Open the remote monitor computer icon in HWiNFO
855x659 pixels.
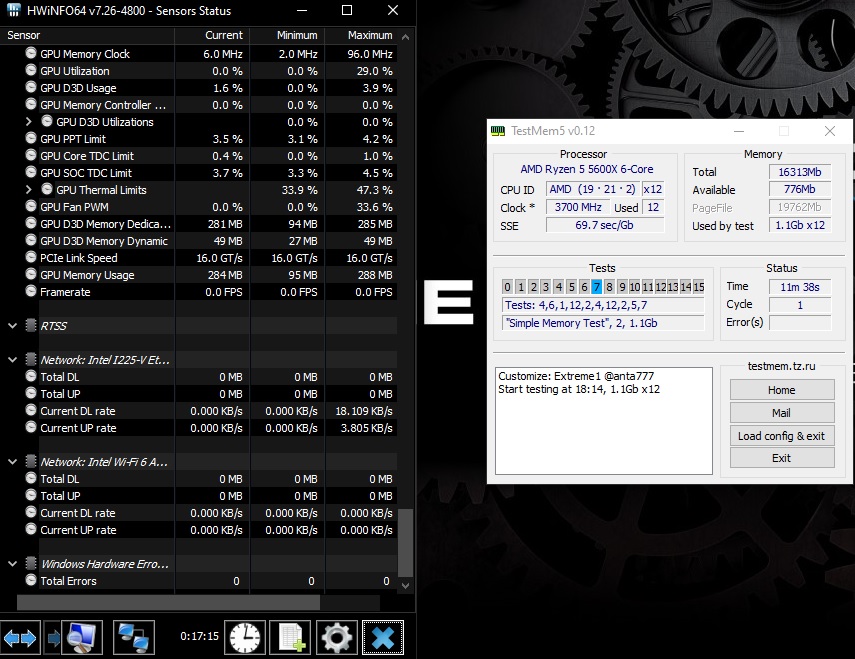point(82,637)
